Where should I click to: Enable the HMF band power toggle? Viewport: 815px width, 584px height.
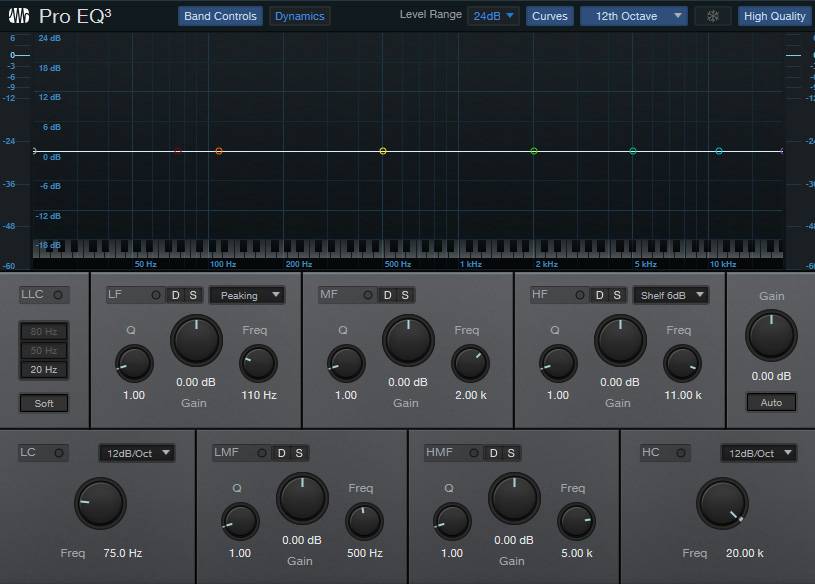(x=474, y=453)
